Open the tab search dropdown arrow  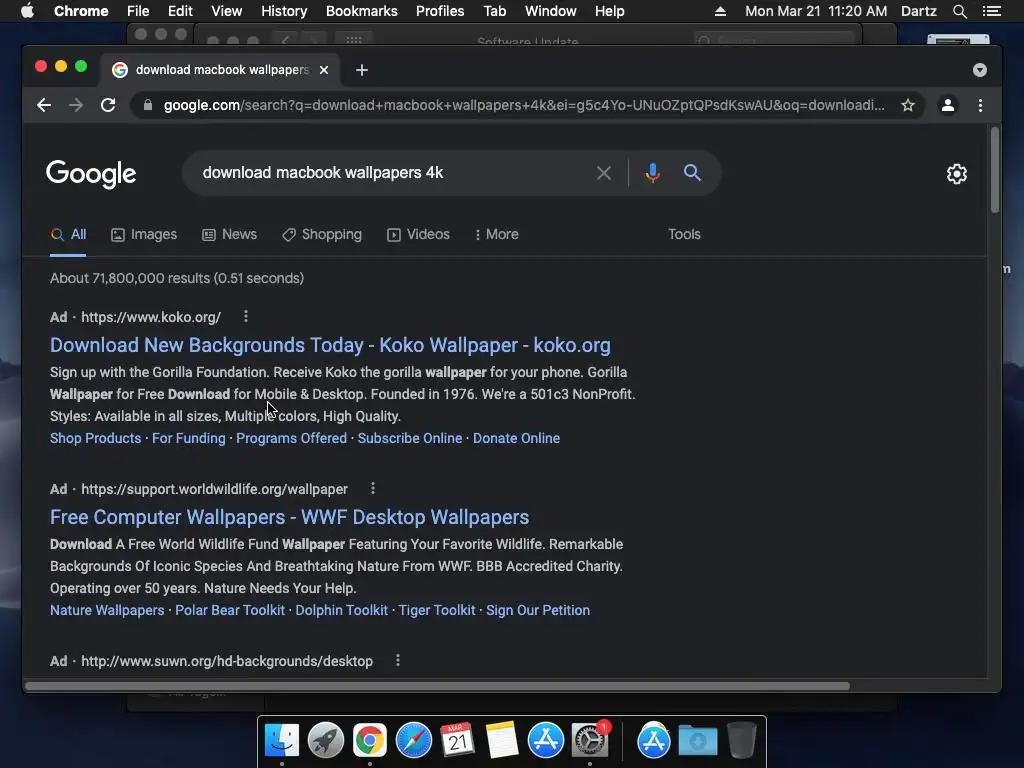point(980,70)
